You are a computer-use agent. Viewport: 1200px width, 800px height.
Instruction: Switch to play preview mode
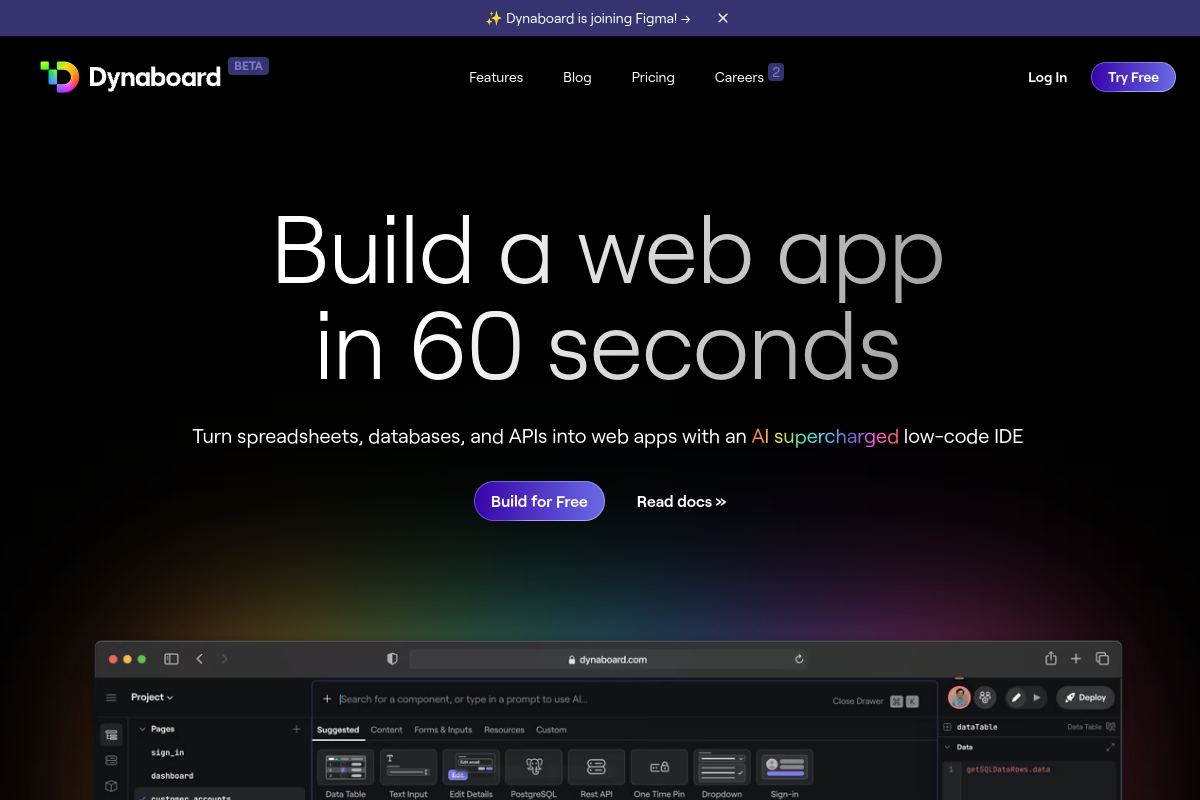[1037, 697]
